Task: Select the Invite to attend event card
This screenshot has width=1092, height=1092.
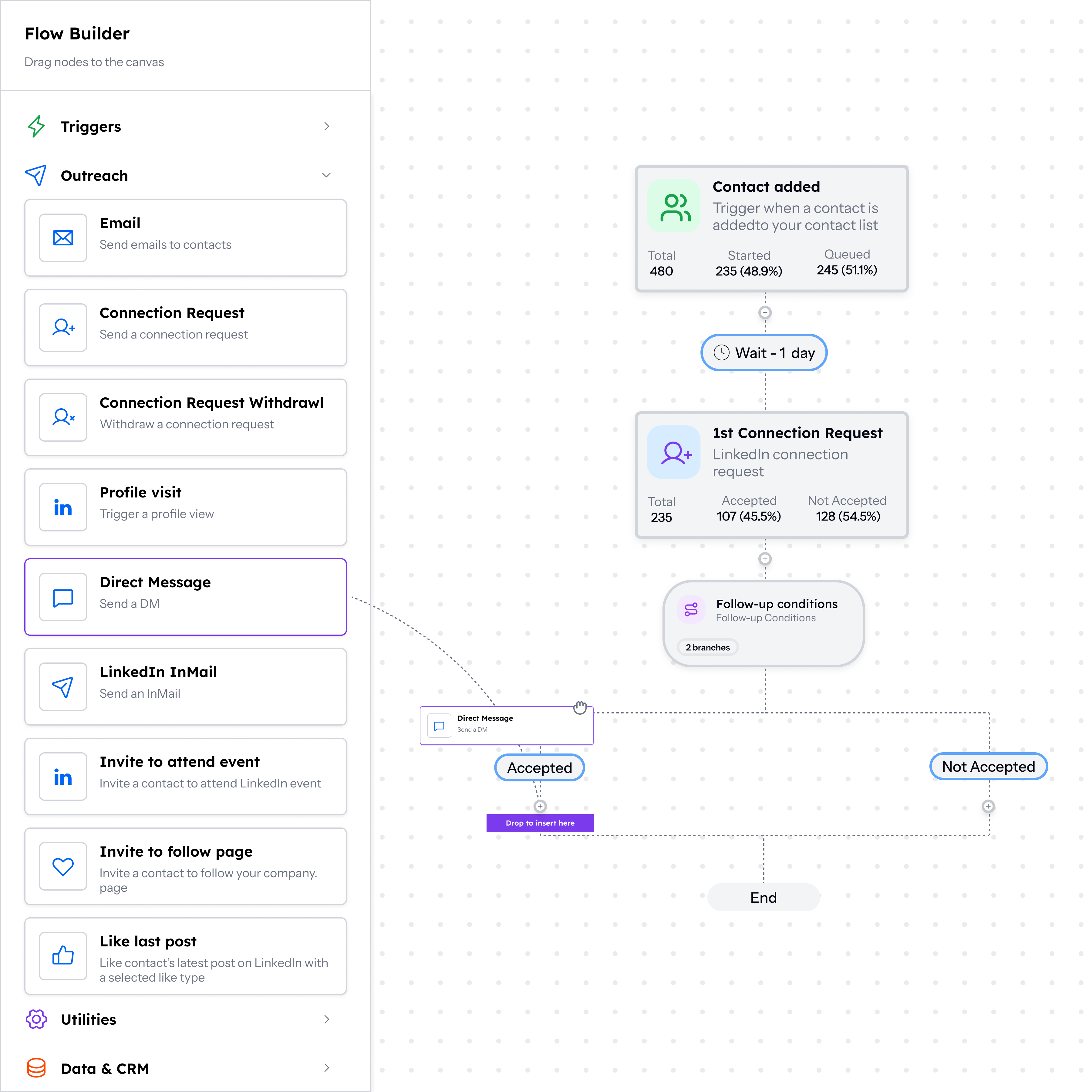Action: tap(185, 777)
